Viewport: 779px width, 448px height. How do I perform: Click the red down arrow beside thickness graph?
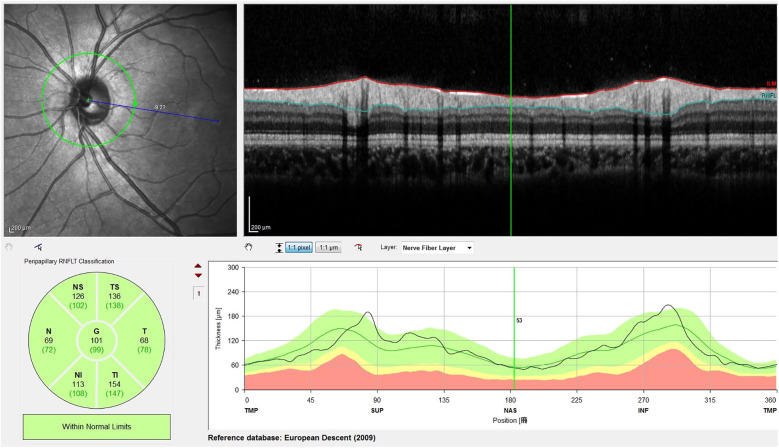pyautogui.click(x=198, y=275)
